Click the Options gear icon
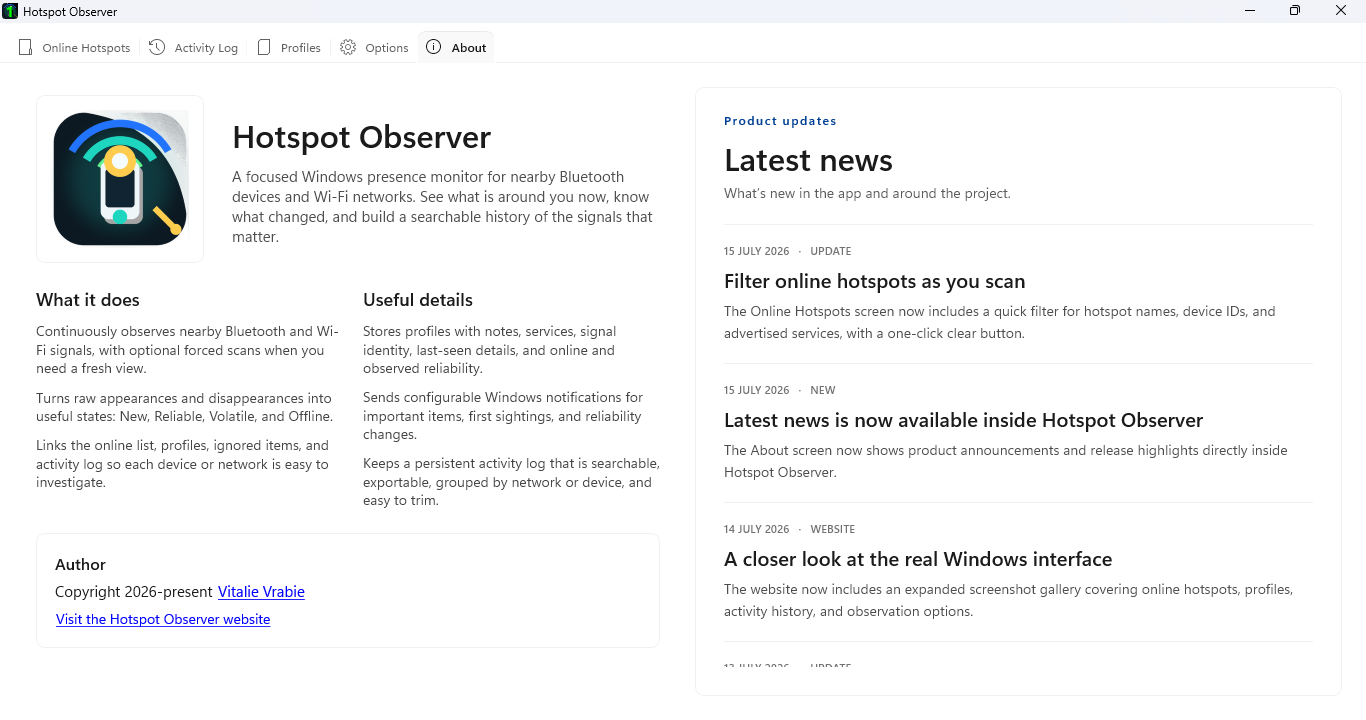Image resolution: width=1366 pixels, height=720 pixels. (348, 47)
